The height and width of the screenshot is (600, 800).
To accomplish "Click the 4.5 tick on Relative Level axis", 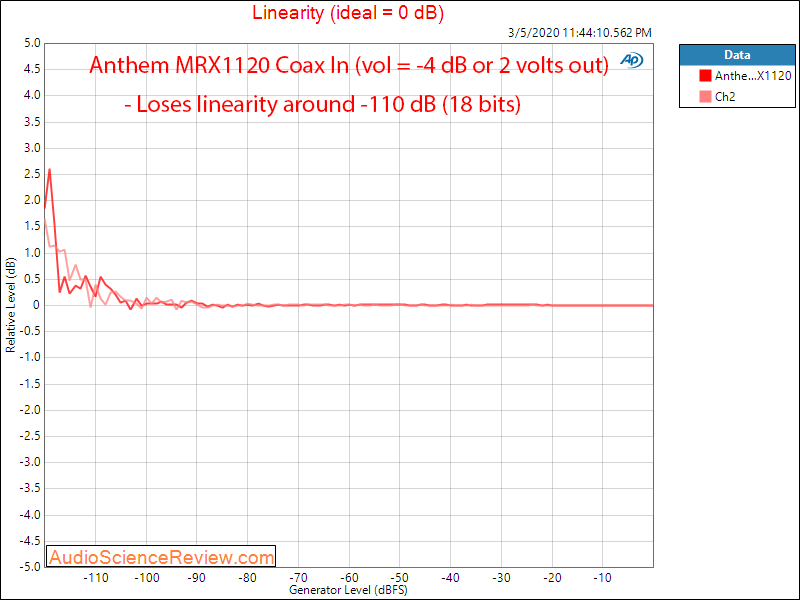I will point(32,69).
